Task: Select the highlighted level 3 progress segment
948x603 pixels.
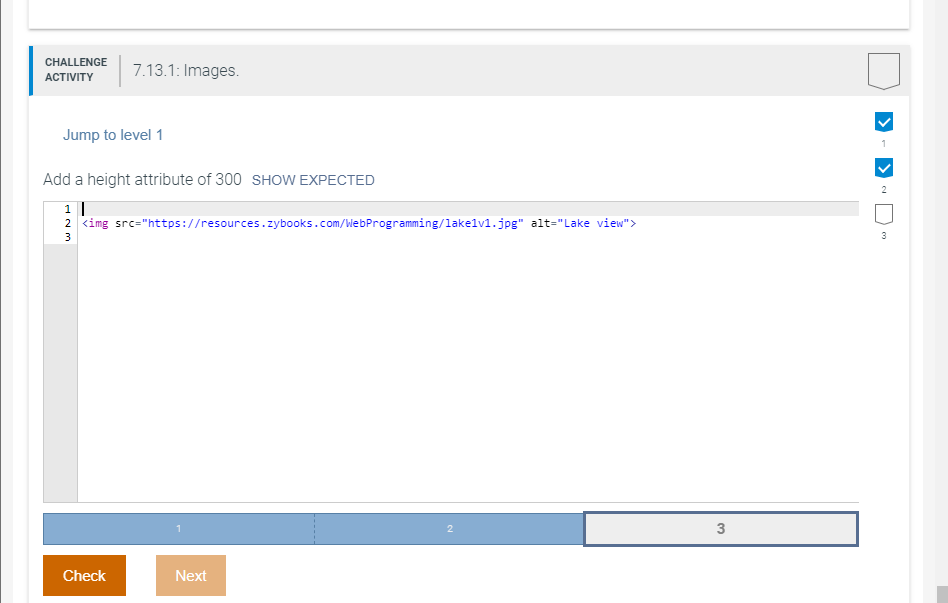Action: 720,529
